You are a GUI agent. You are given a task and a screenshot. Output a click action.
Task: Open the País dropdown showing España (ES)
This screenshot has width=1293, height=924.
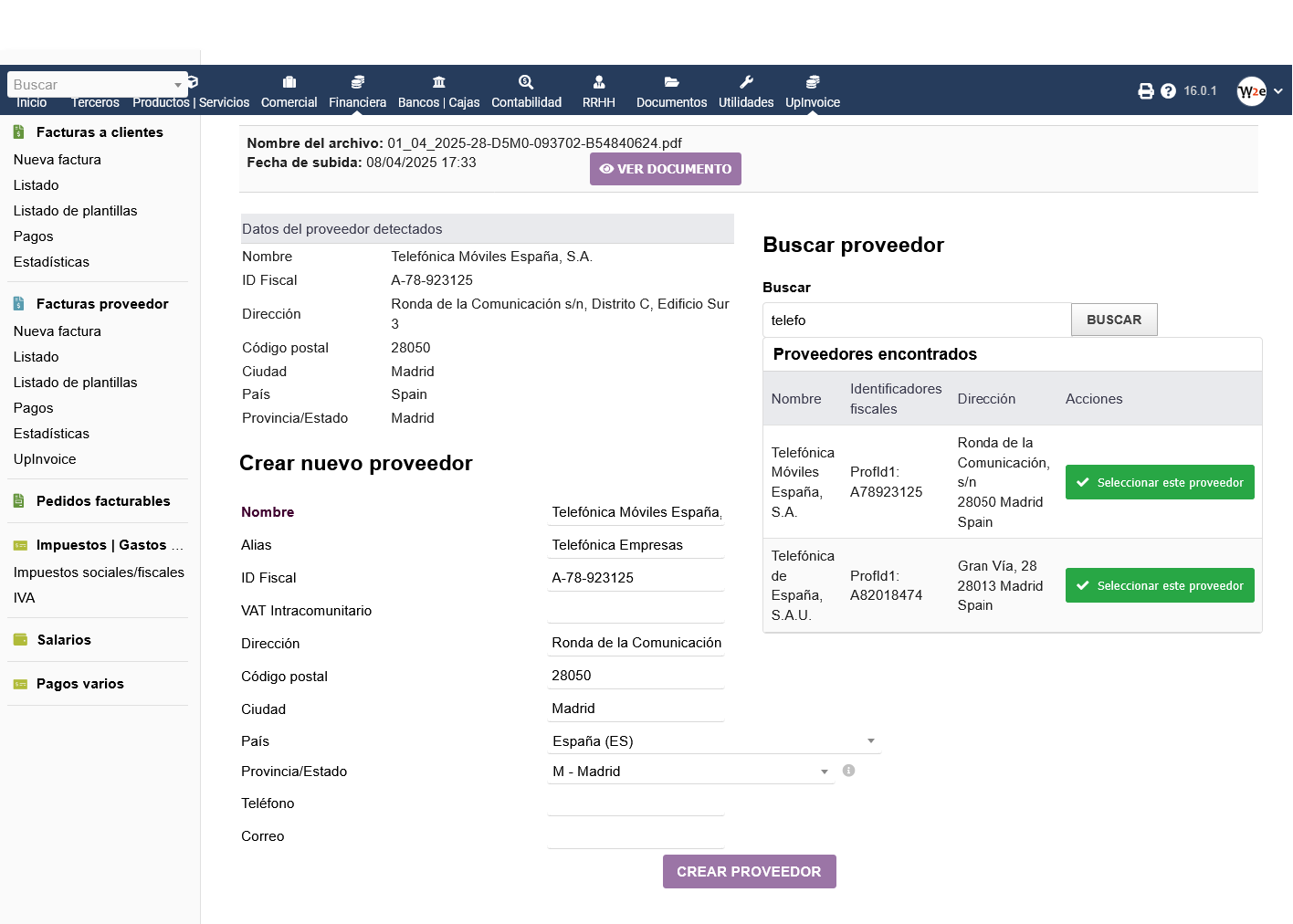(714, 740)
